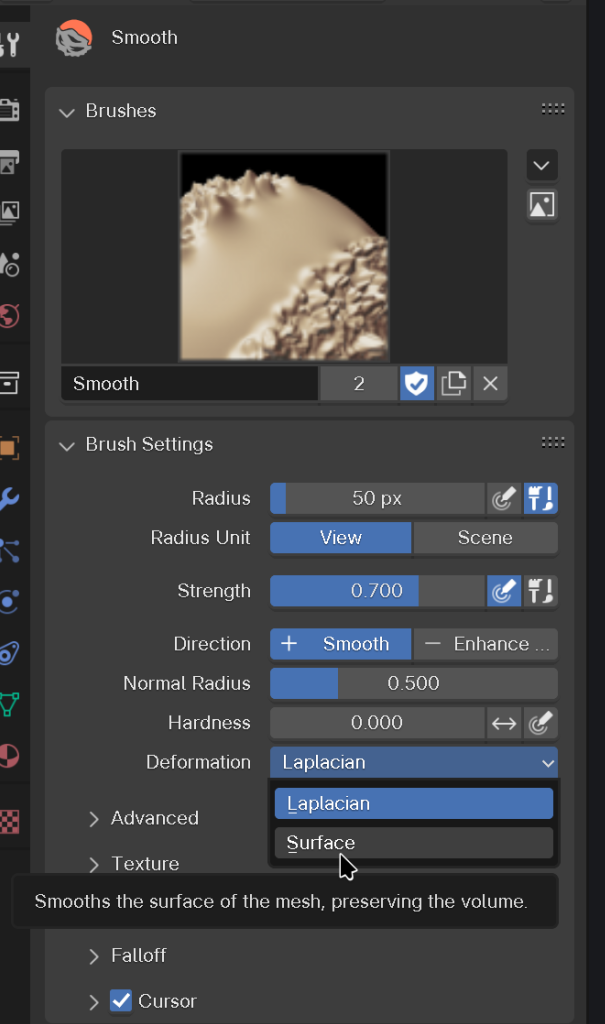Expand the Cursor subpanel
This screenshot has width=605, height=1024.
94,1001
